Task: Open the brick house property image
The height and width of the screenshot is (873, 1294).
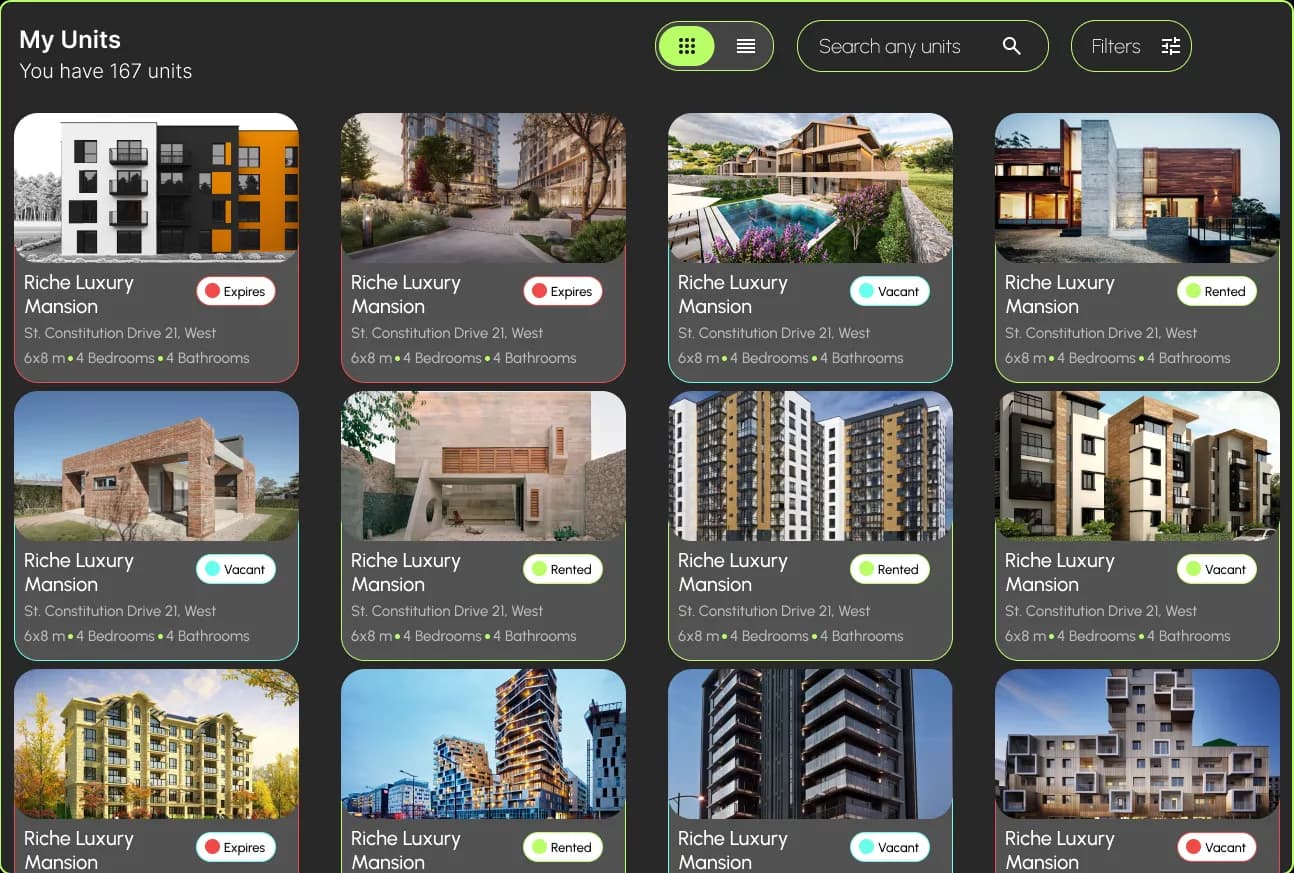Action: click(156, 465)
